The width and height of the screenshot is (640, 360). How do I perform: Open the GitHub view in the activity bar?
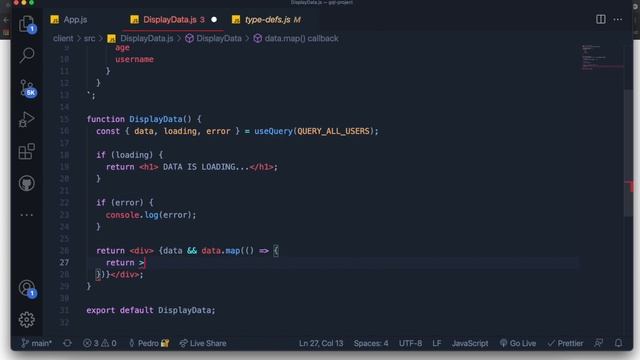[x=27, y=183]
